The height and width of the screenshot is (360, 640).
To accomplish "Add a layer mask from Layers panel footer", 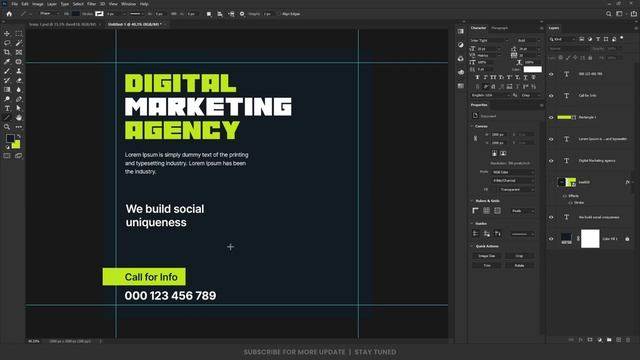I will [590, 340].
